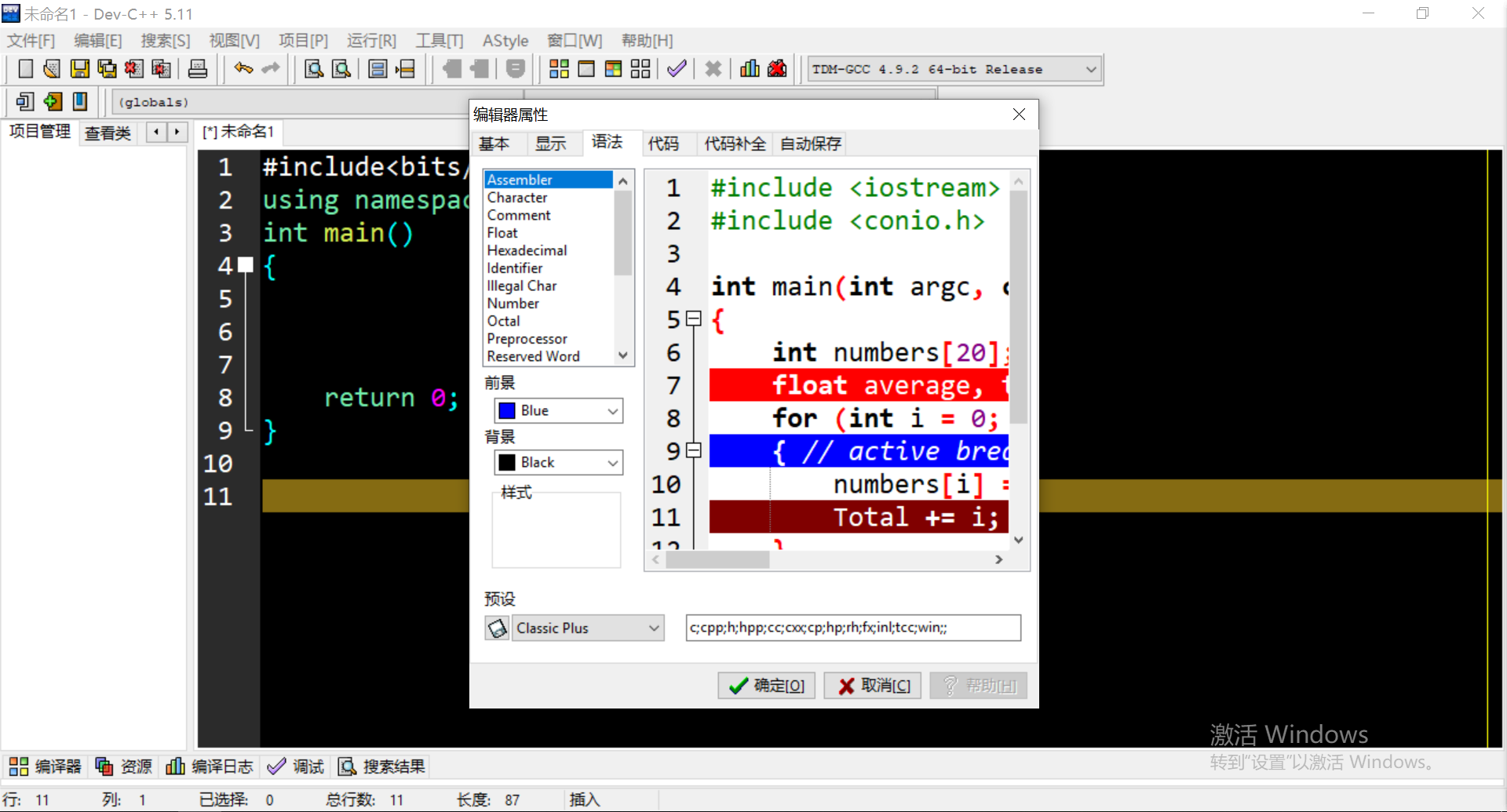Open the AStyle menu

(x=505, y=41)
